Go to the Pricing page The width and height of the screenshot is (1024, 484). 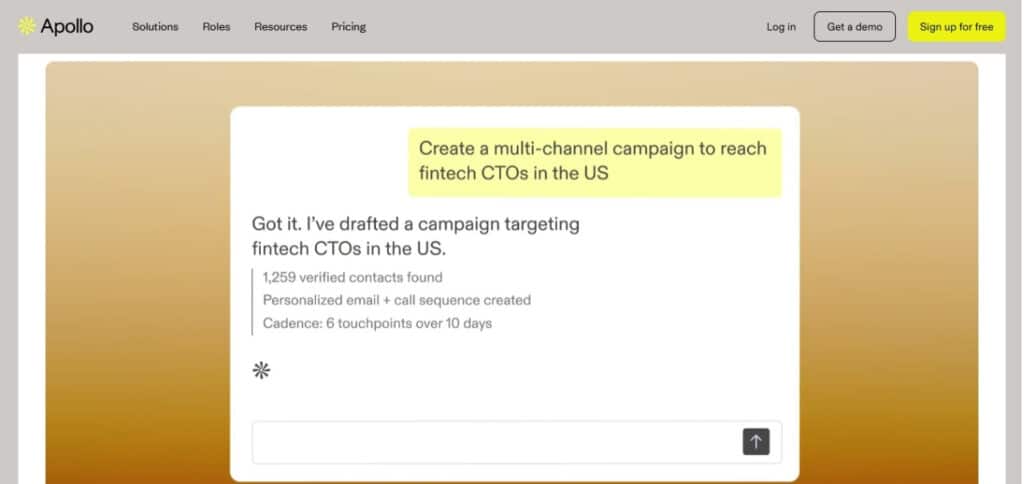348,27
